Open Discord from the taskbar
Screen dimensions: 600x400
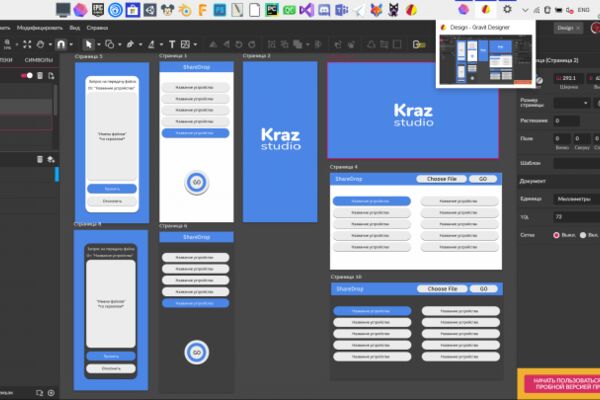324,10
